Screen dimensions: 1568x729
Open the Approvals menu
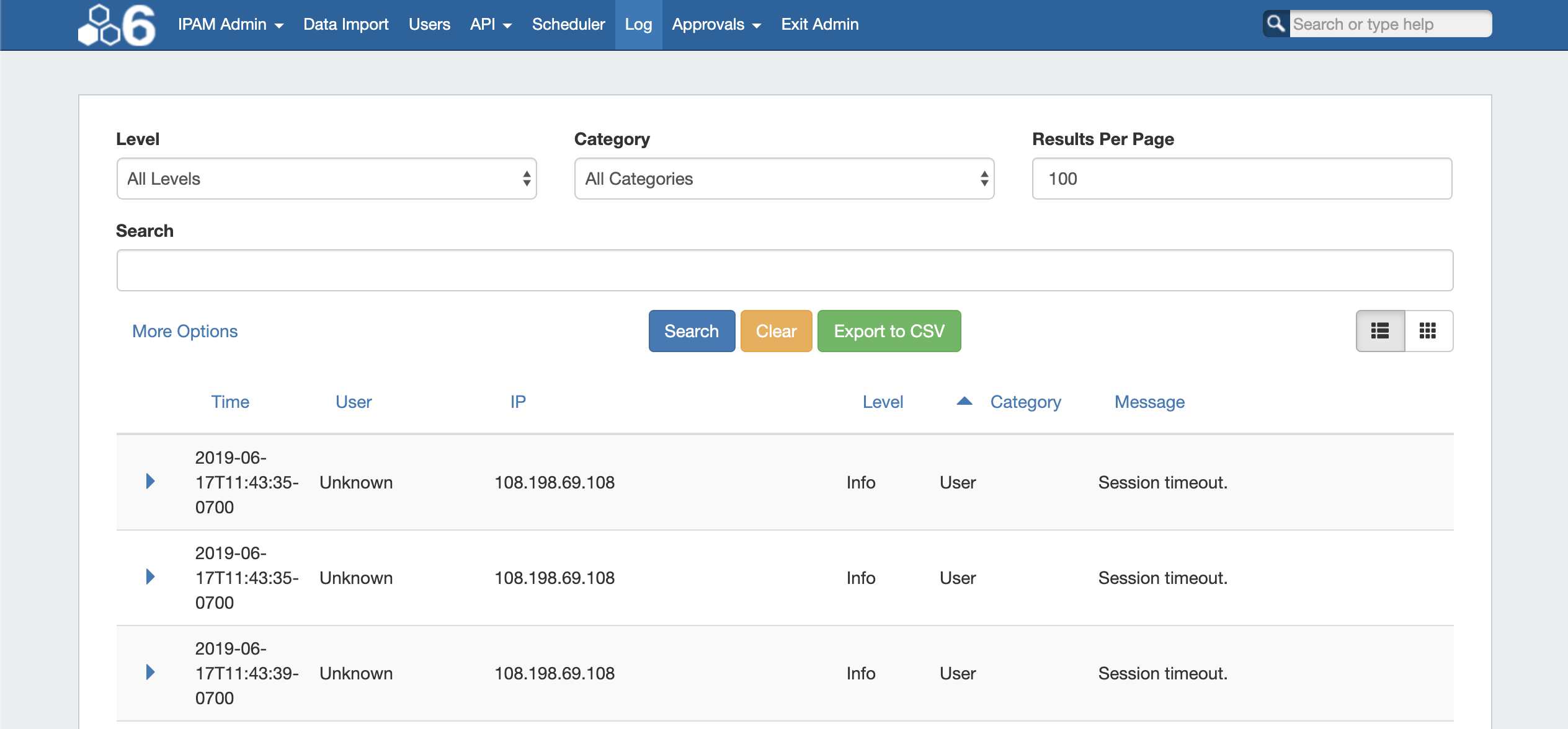tap(716, 24)
